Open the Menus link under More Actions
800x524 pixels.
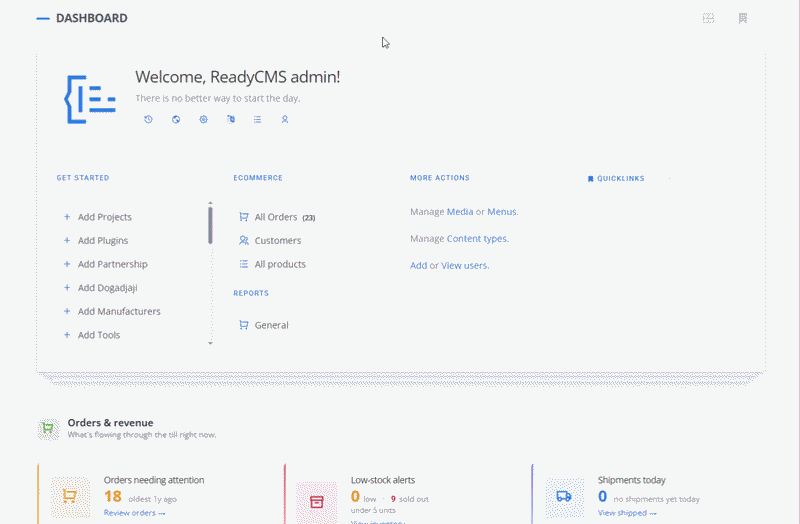[502, 212]
